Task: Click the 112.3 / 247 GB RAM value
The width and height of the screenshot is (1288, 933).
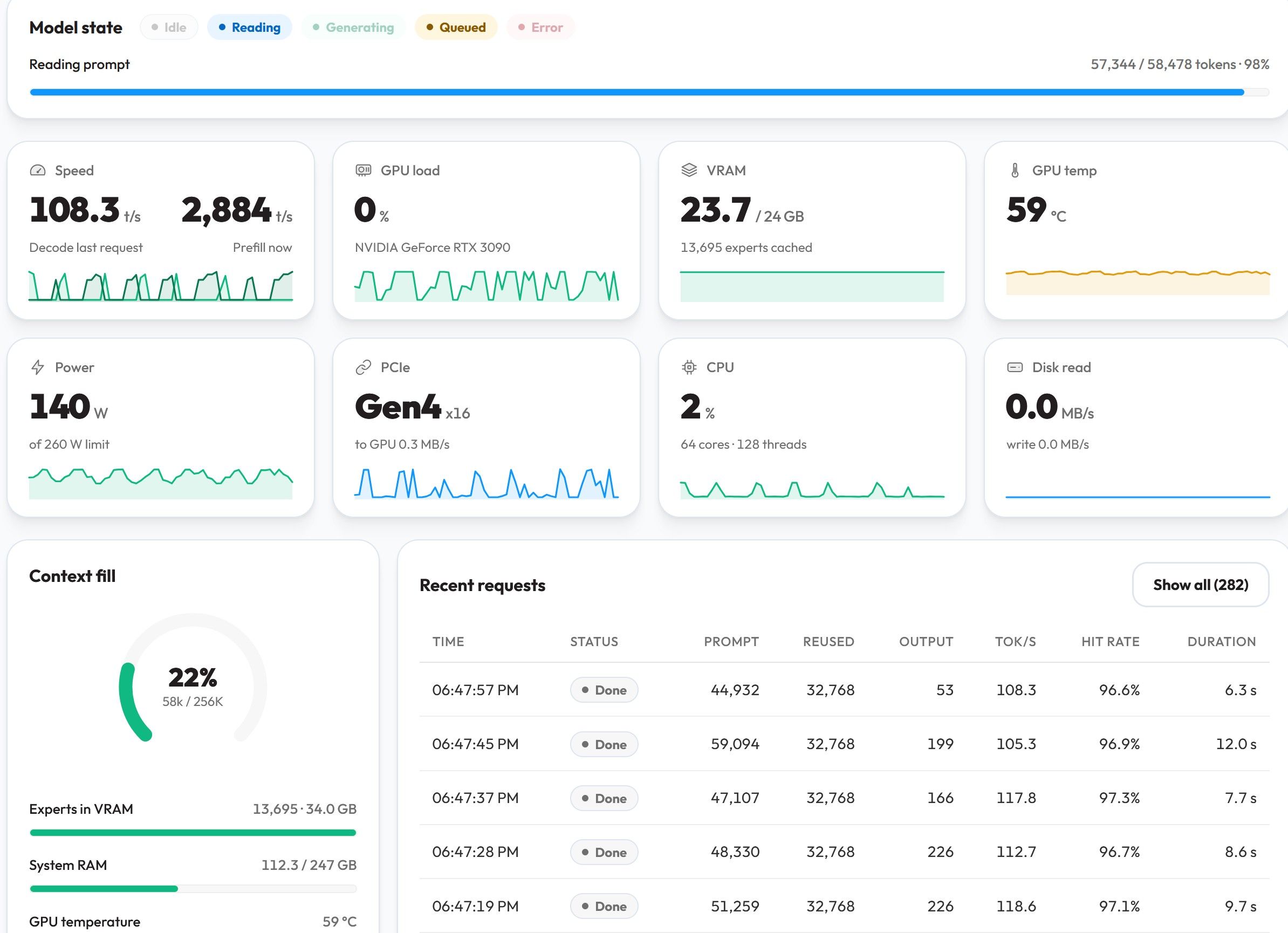Action: [x=309, y=865]
